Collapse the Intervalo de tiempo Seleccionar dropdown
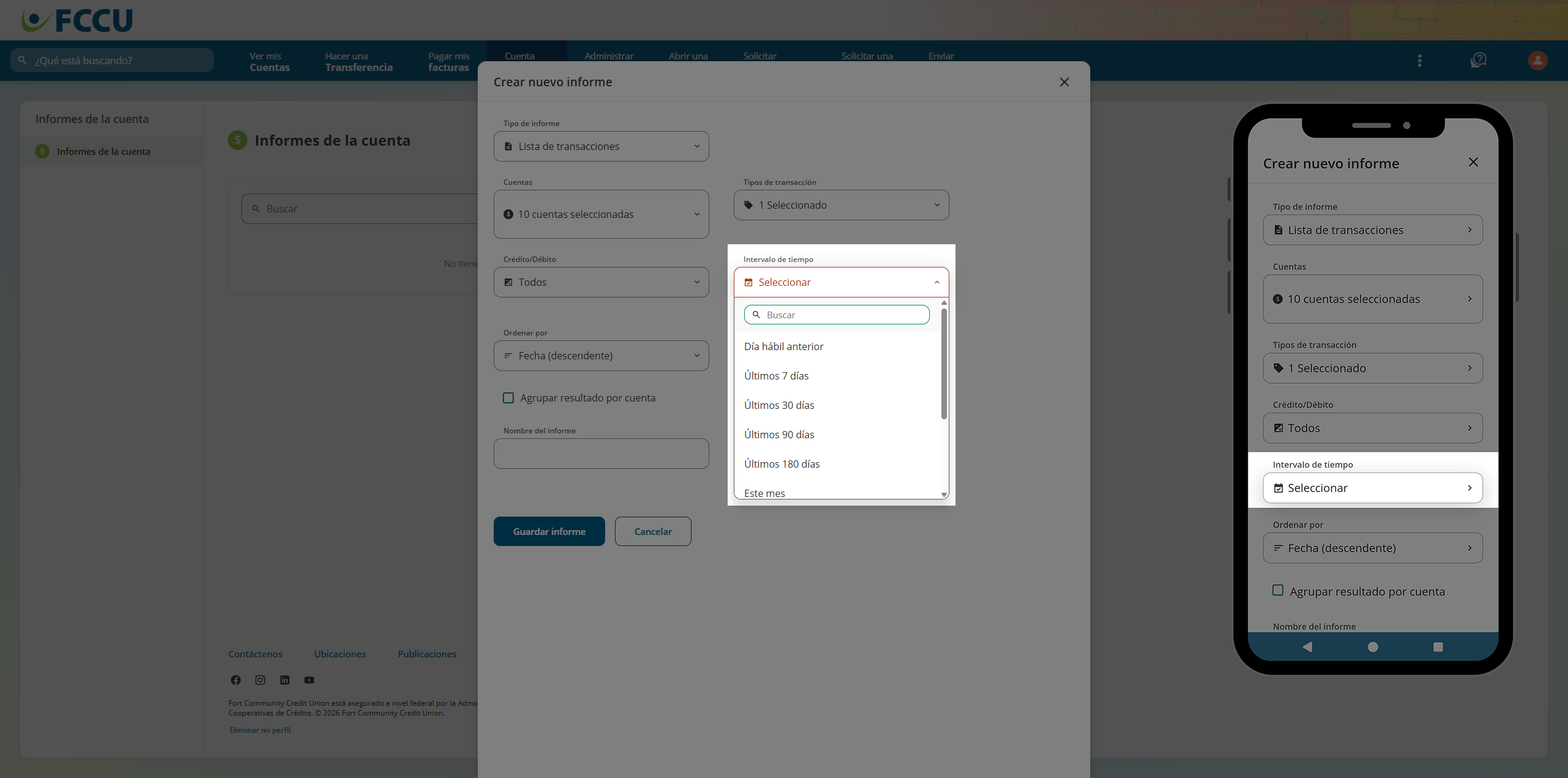Screen dimensions: 1568x778 842,282
